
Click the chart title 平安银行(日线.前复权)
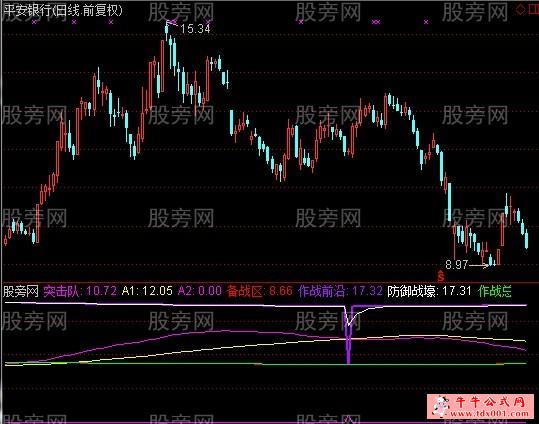coord(63,11)
